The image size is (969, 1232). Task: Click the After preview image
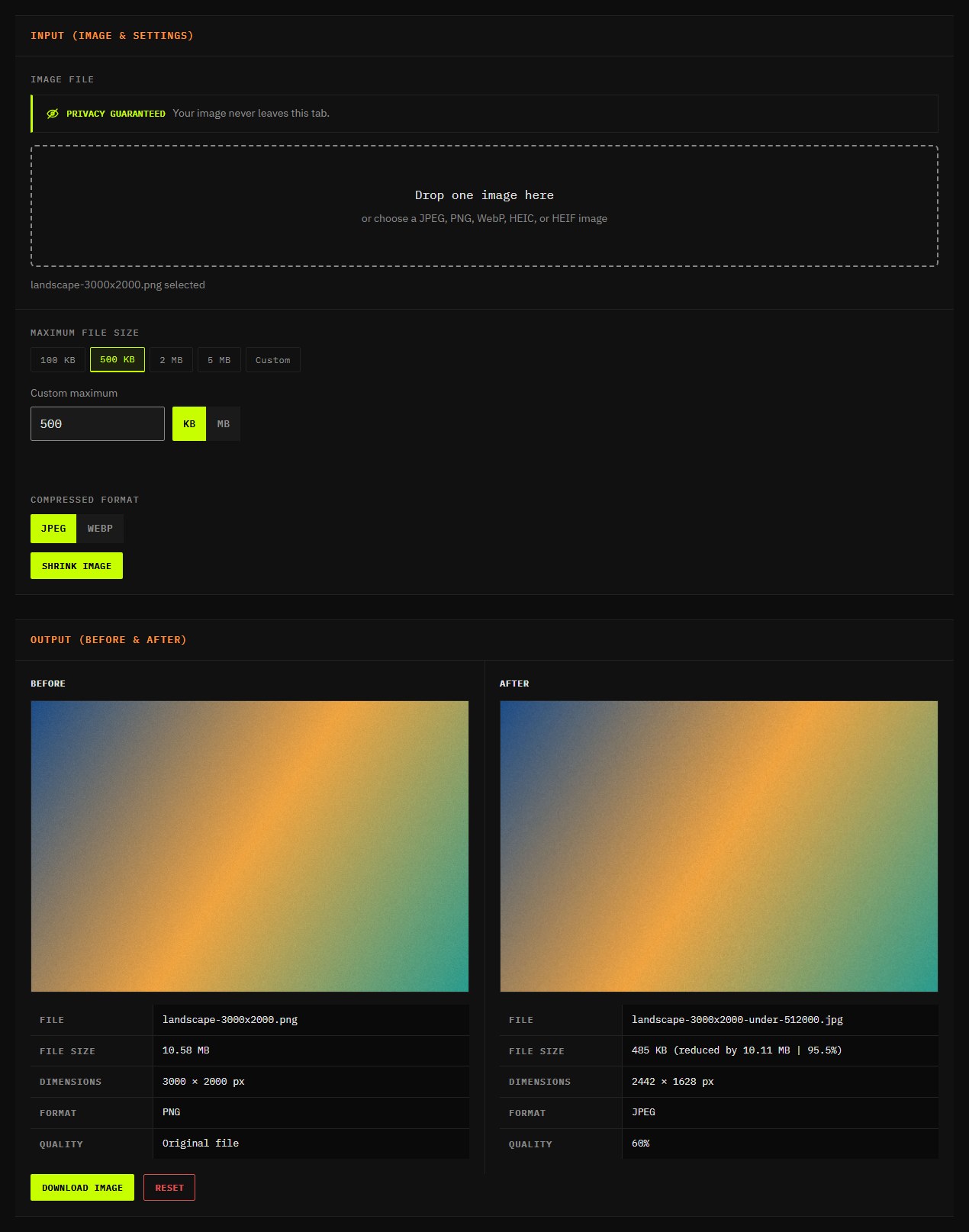pyautogui.click(x=719, y=847)
